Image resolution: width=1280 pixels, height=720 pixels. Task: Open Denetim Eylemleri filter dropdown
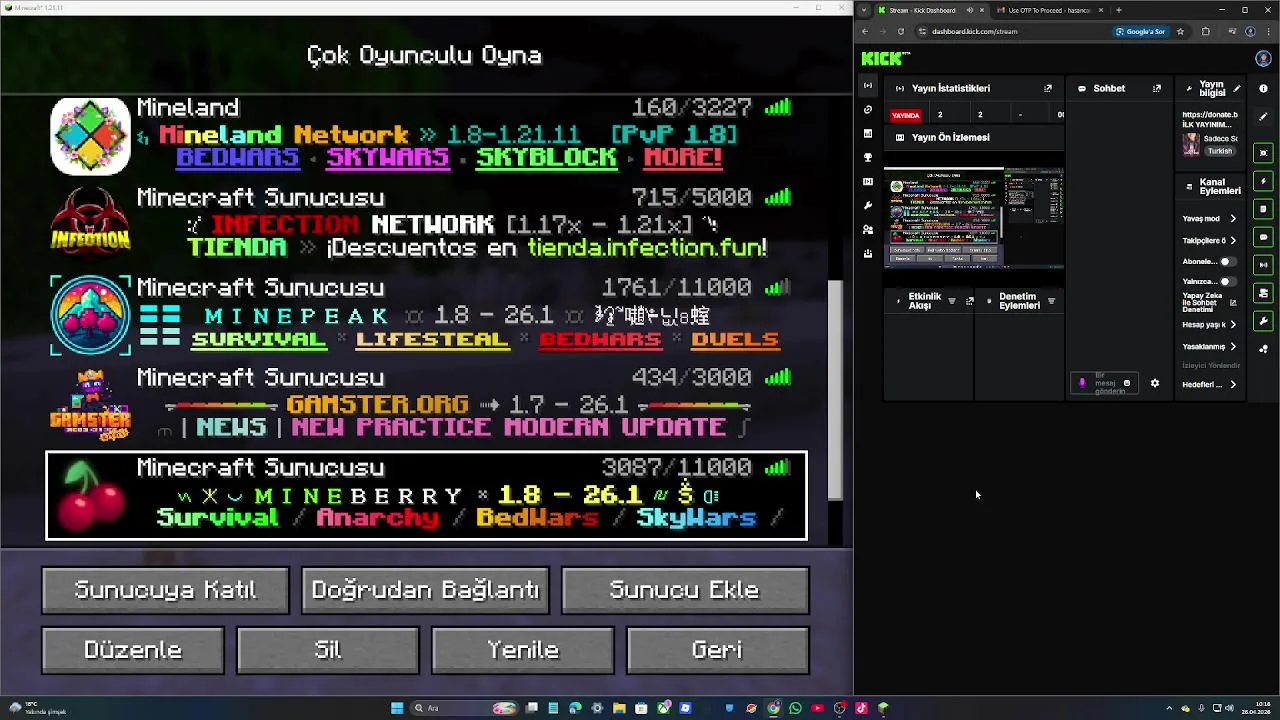[1051, 301]
